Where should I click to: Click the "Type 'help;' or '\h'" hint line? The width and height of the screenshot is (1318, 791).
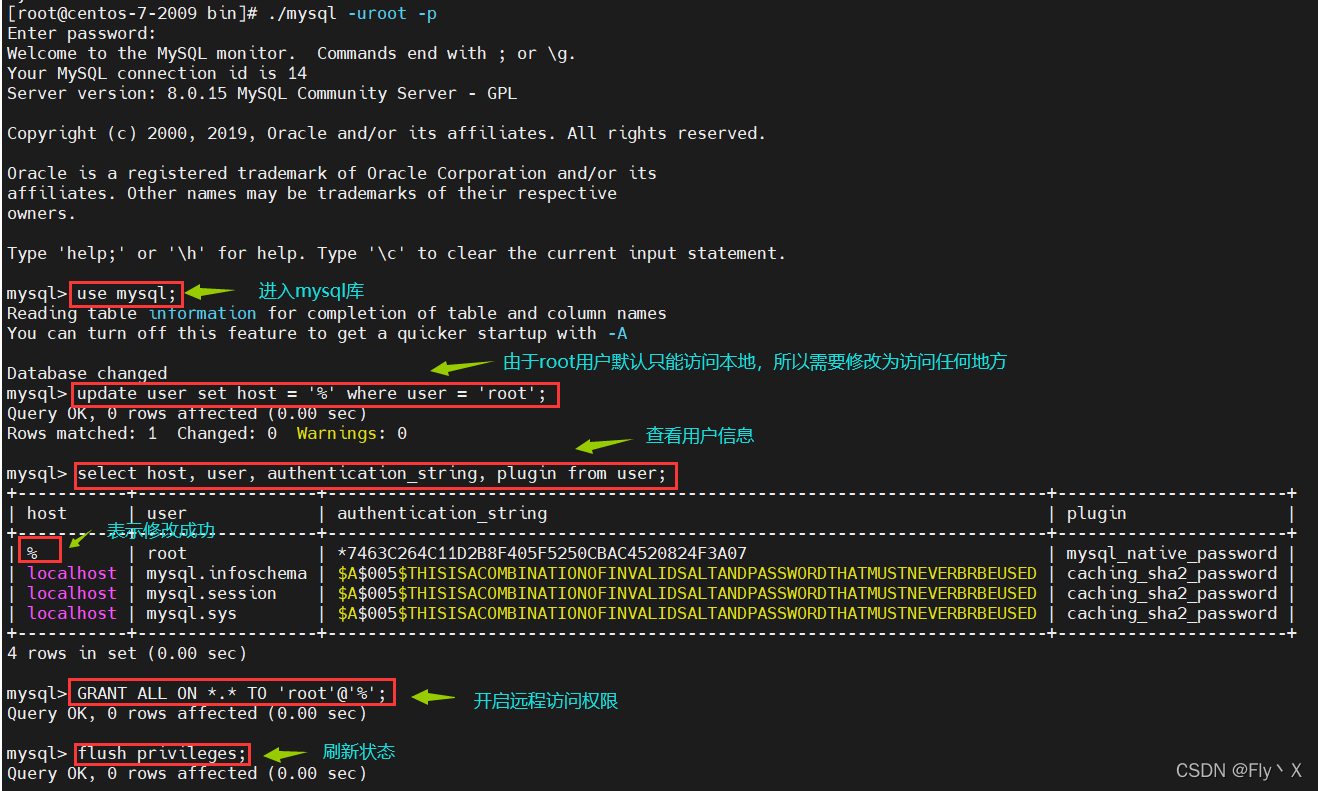(x=396, y=253)
